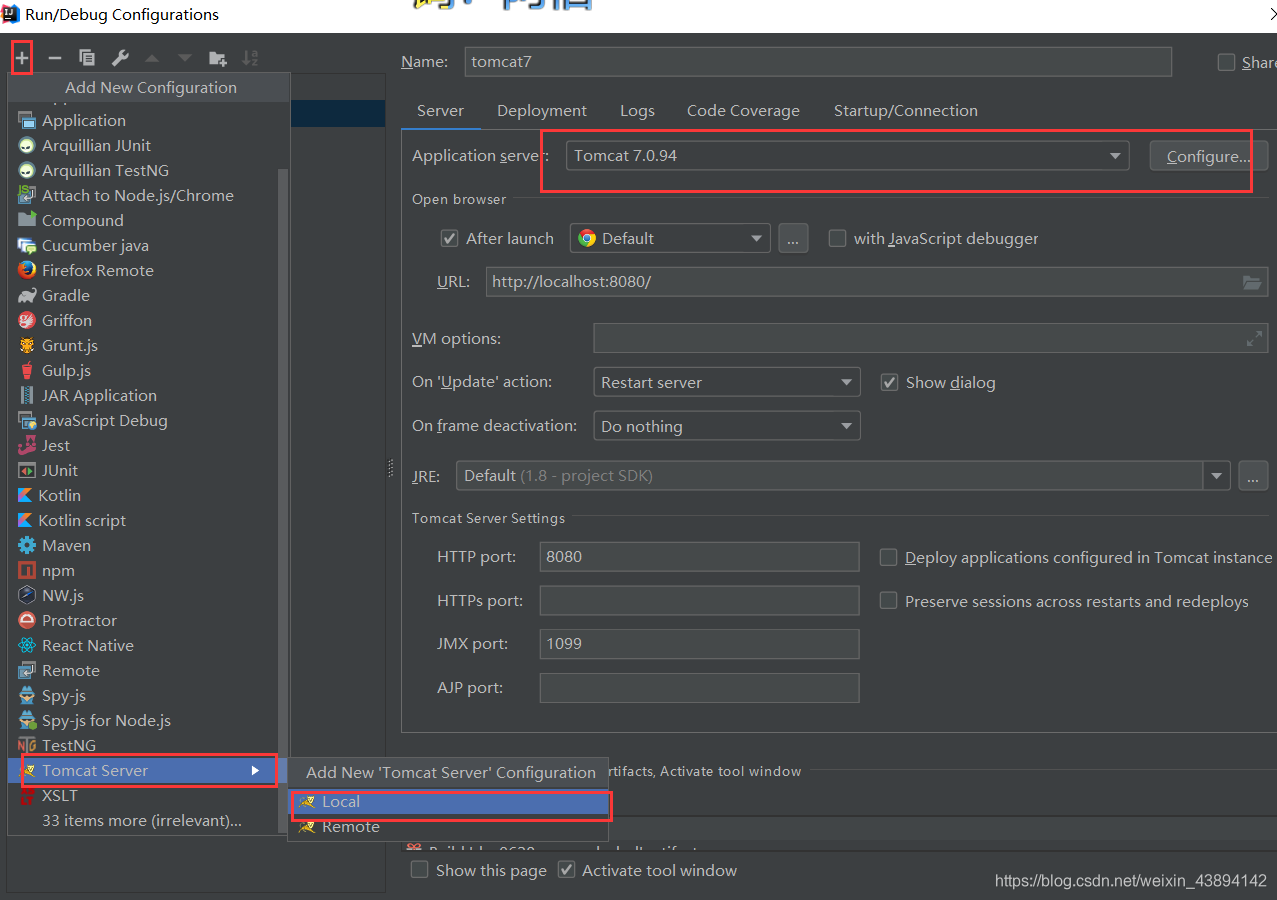The height and width of the screenshot is (900, 1277).
Task: Choose the React Native icon
Action: tap(27, 645)
